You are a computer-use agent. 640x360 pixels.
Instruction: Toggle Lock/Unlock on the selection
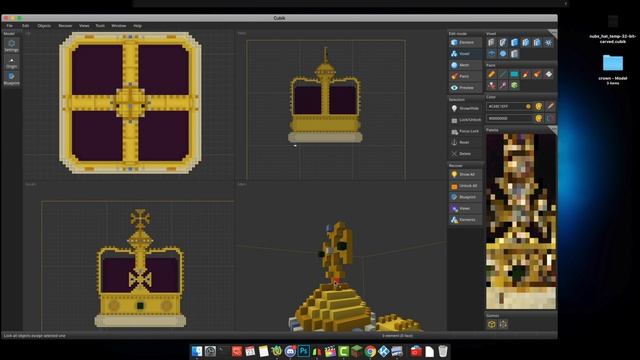[465, 120]
